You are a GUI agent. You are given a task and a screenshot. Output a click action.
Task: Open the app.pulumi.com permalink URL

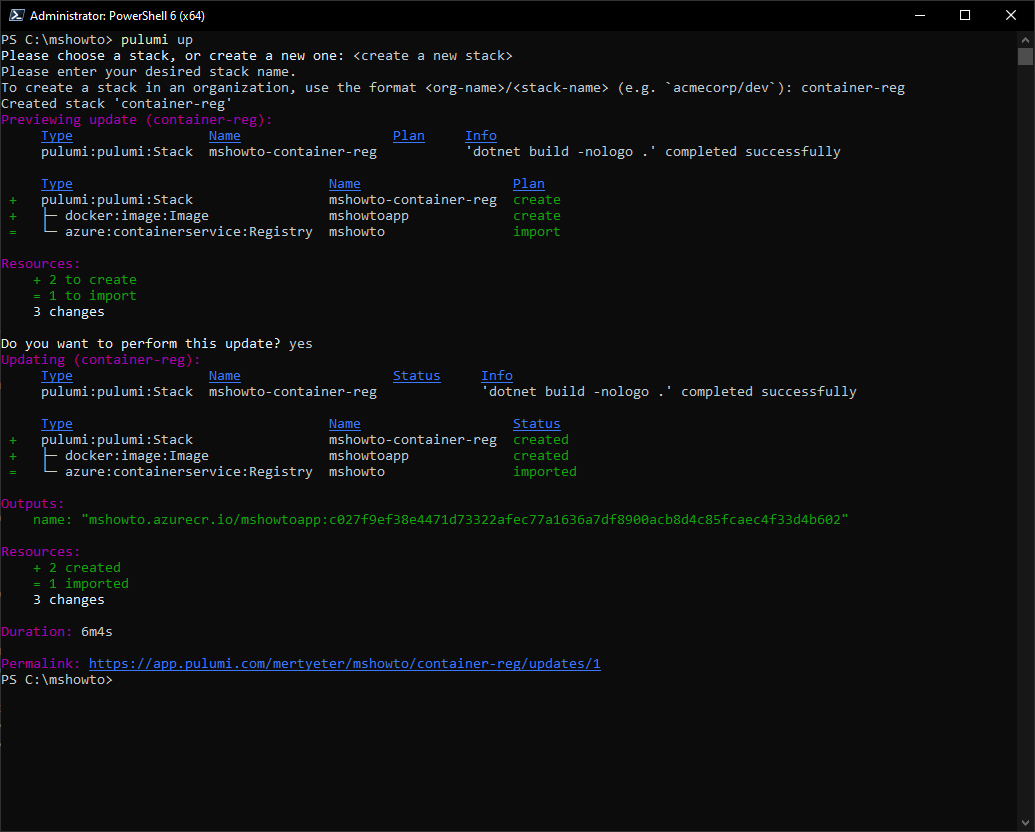(345, 664)
